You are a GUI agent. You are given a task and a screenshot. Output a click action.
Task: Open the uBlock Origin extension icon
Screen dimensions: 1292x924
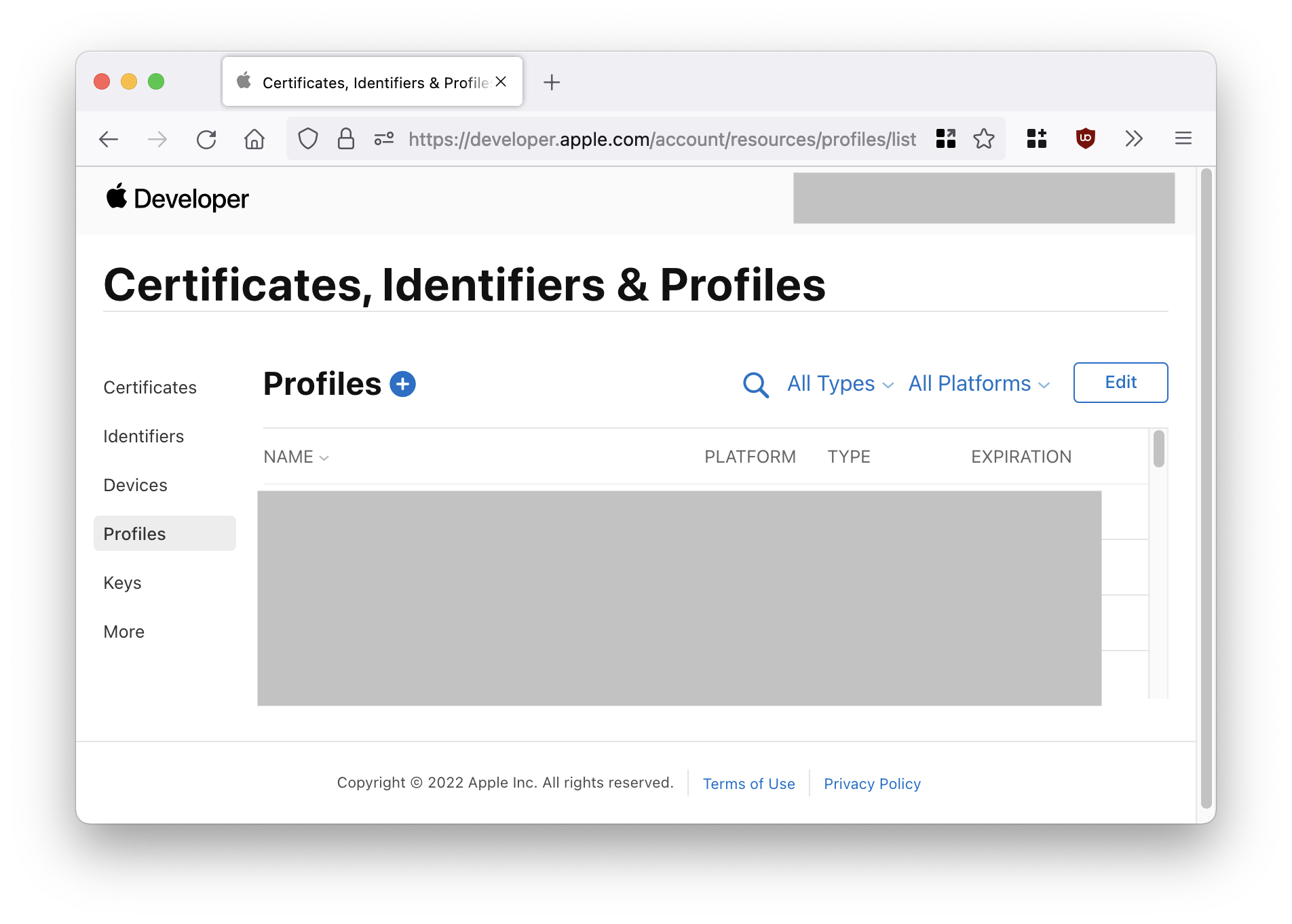[1086, 138]
